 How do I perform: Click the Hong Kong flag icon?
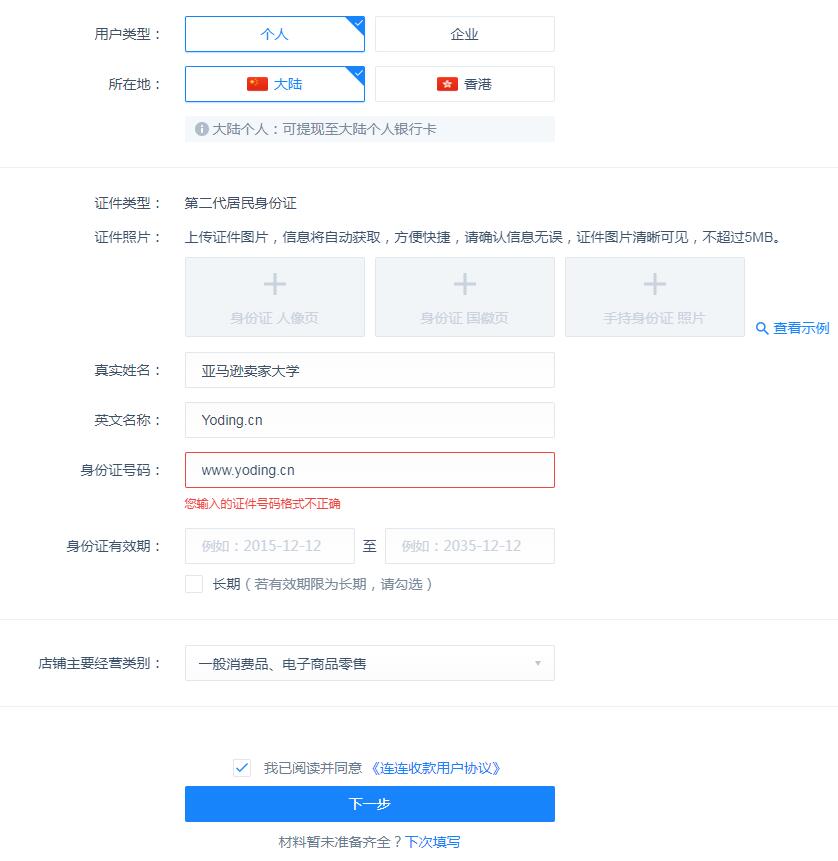click(447, 84)
